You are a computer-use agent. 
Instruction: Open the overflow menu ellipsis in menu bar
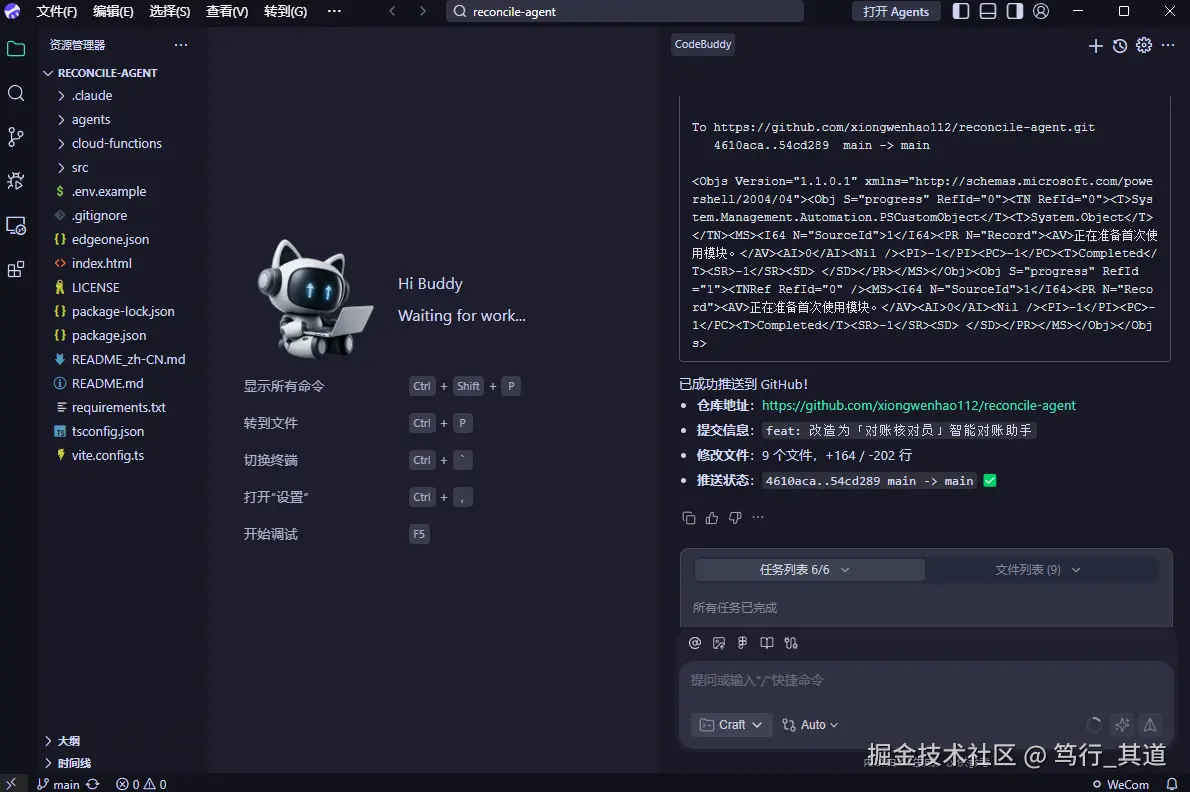(x=334, y=11)
